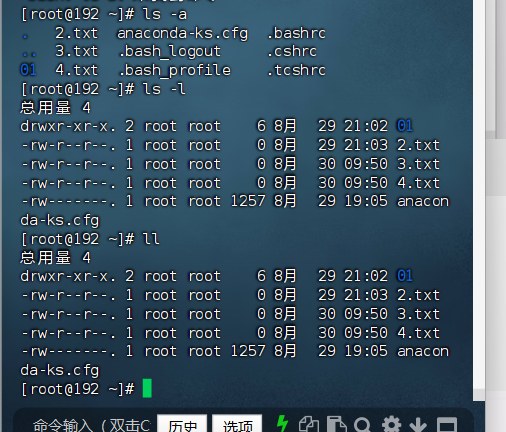Image resolution: width=506 pixels, height=432 pixels.
Task: Click '总用量 4' under the ll command
Action: click(55, 258)
